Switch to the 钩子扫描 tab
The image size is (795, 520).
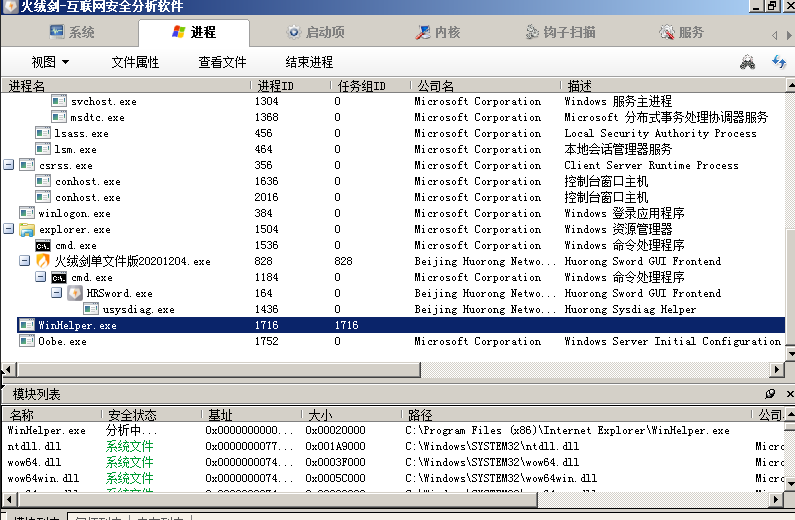[x=560, y=32]
